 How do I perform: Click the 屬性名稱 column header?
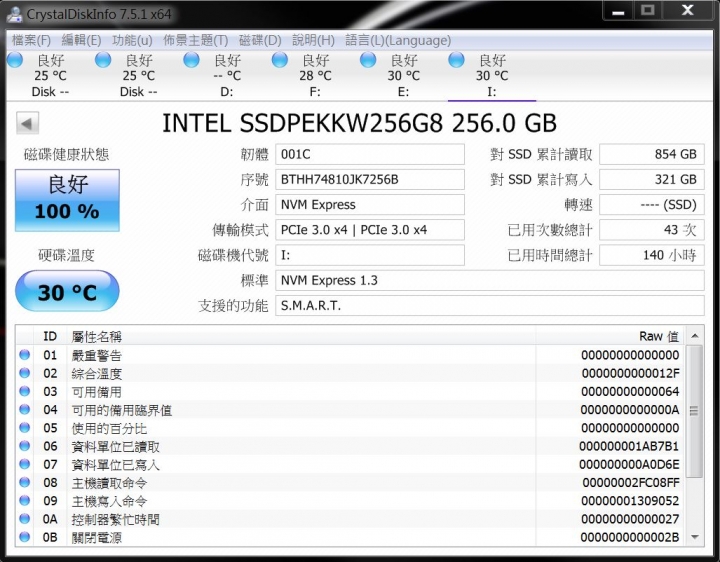pyautogui.click(x=301, y=336)
